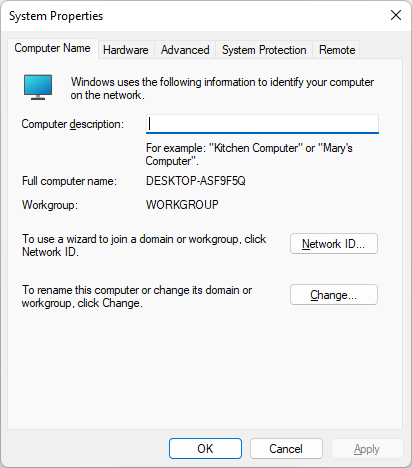Click the Computer description label

coord(73,124)
